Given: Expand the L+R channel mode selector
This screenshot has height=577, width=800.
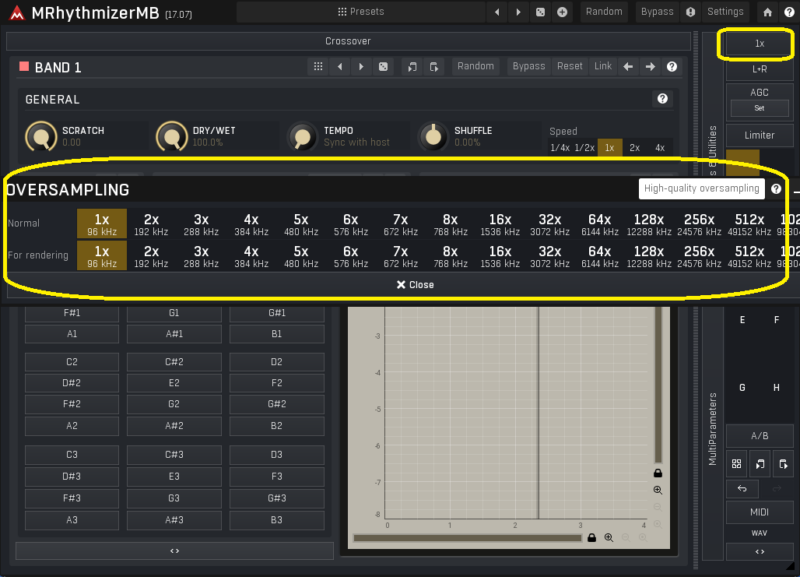Looking at the screenshot, I should click(x=759, y=70).
